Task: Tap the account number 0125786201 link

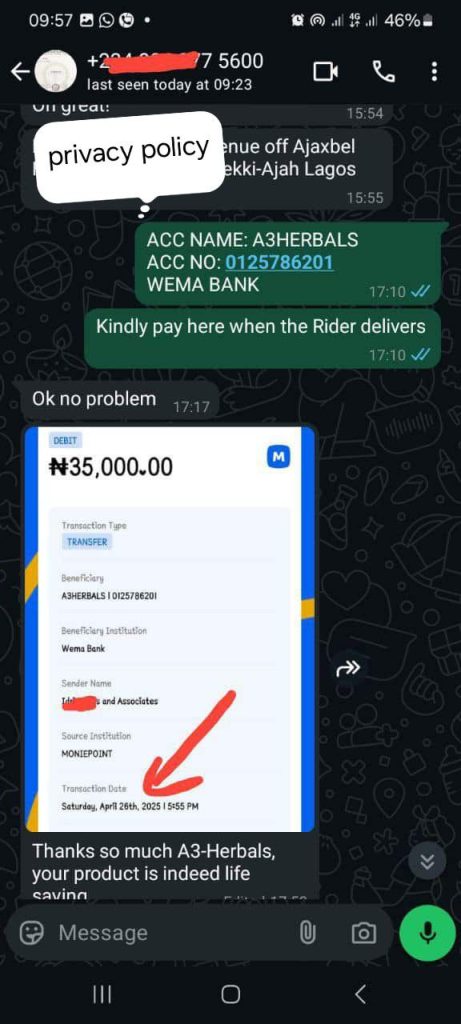Action: [x=279, y=262]
